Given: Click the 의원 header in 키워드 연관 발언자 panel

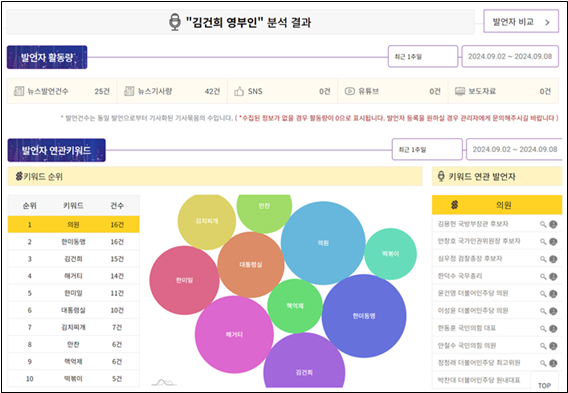Looking at the screenshot, I should tap(497, 205).
